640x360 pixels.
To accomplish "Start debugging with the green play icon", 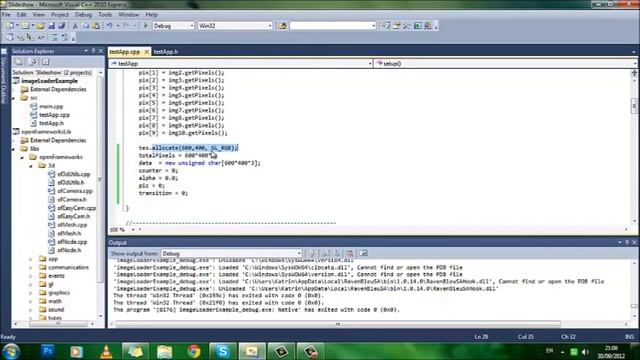I will (145, 26).
